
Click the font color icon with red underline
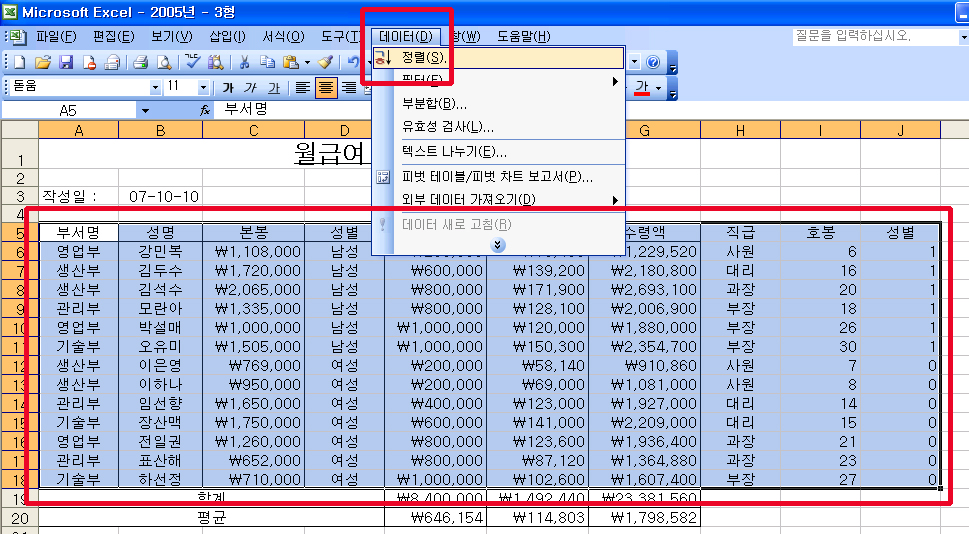click(642, 88)
